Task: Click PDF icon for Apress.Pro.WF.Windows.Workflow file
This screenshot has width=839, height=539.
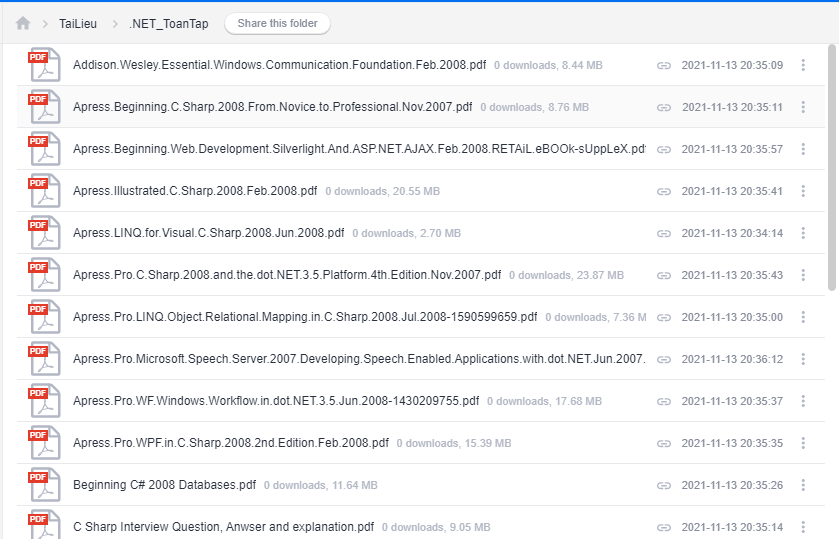Action: click(44, 401)
